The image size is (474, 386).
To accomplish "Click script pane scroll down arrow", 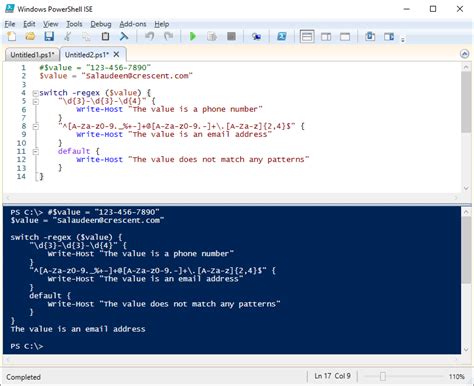I will tap(466, 188).
